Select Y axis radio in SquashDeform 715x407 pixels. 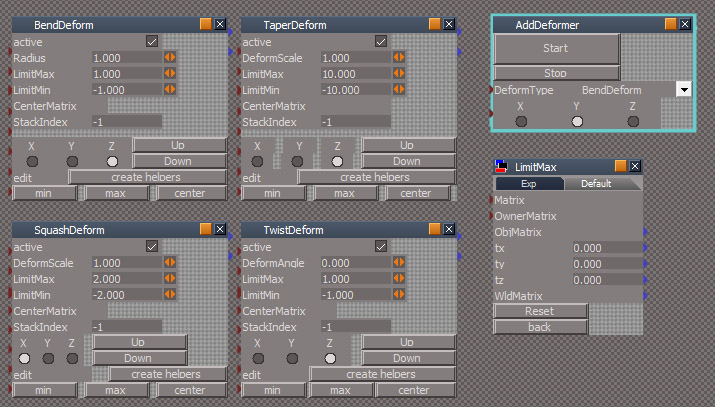click(x=48, y=359)
